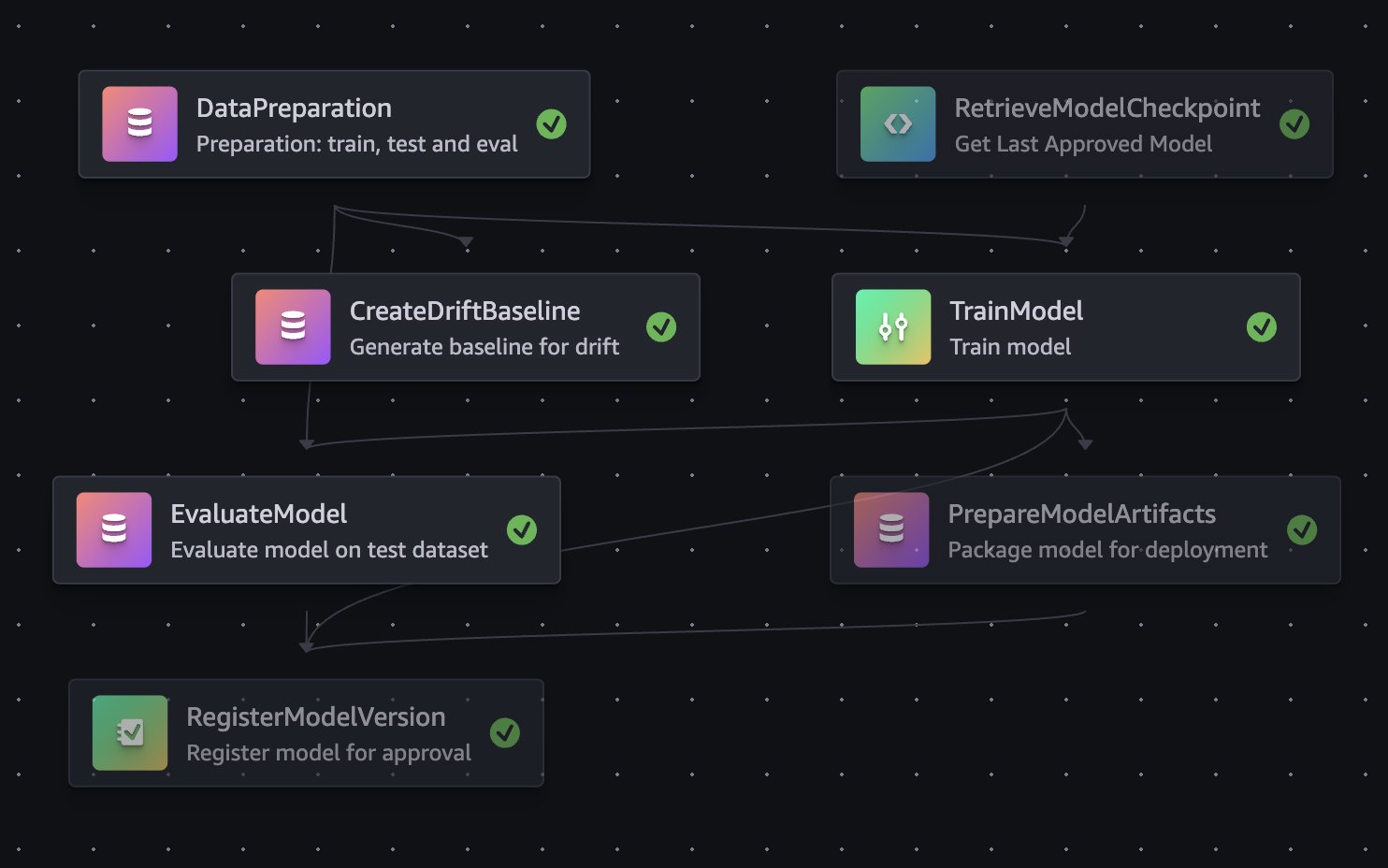The width and height of the screenshot is (1388, 868).
Task: Click the PrepareModelArtifacts database icon
Action: pos(891,529)
